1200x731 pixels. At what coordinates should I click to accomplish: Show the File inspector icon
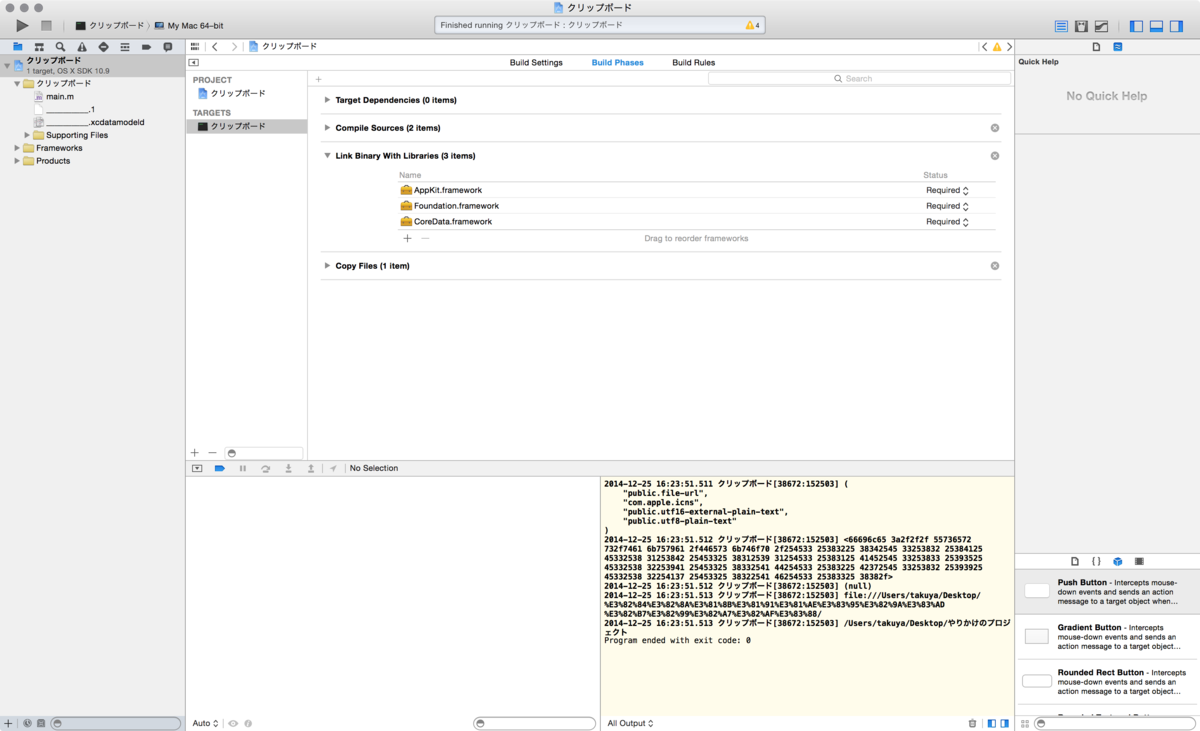pyautogui.click(x=1096, y=47)
